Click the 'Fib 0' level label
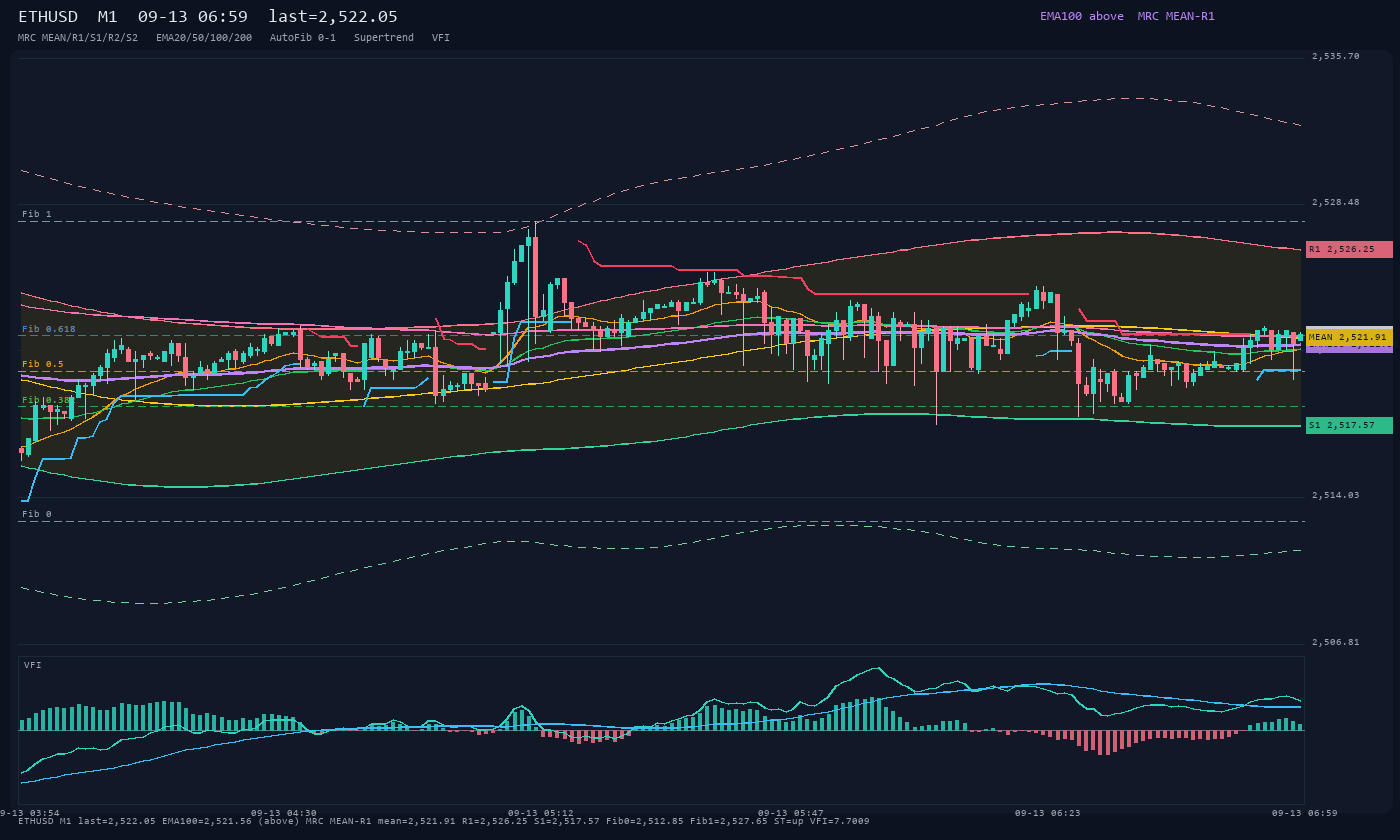 coord(37,514)
